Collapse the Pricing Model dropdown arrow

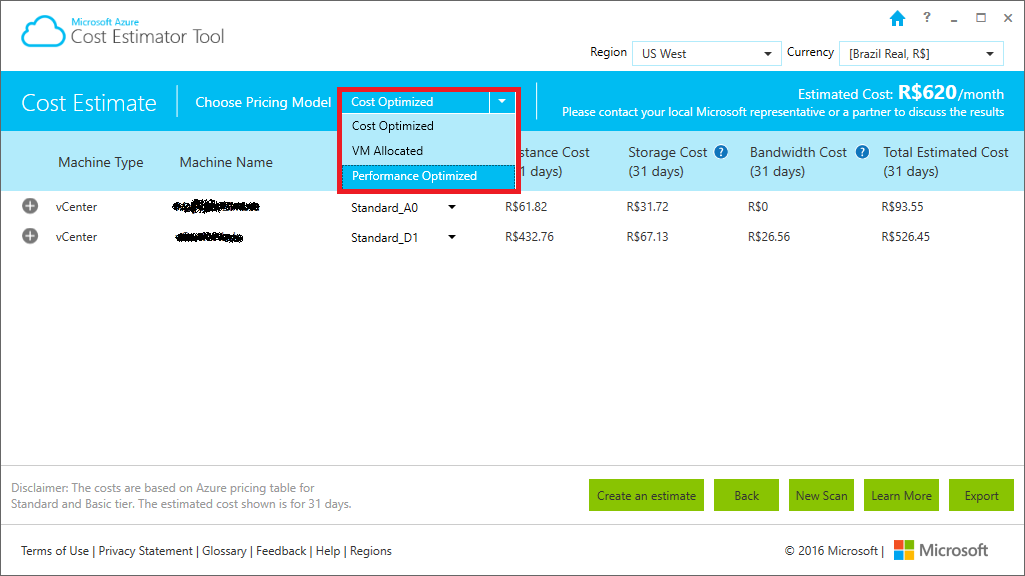pos(502,101)
